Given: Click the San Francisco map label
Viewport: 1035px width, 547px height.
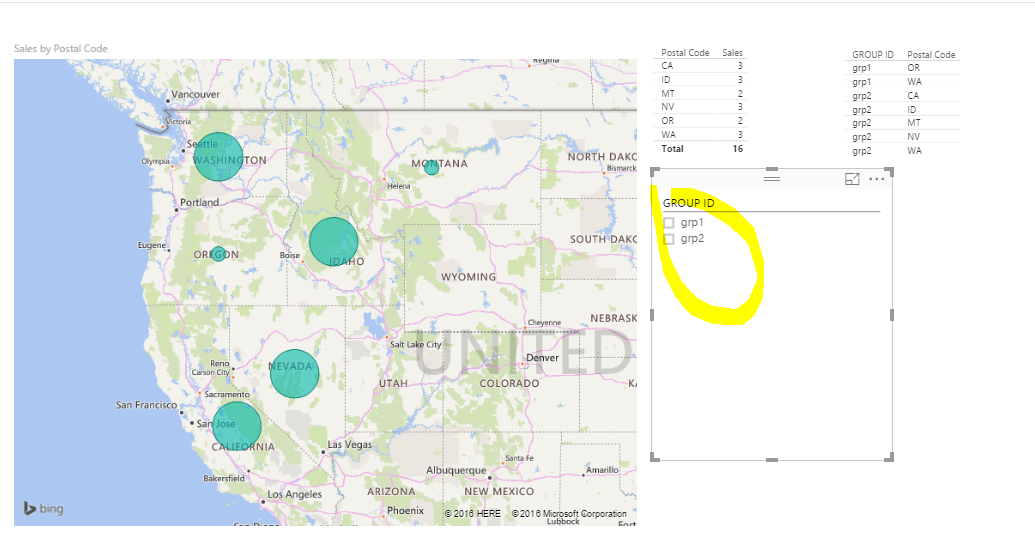Looking at the screenshot, I should [147, 404].
